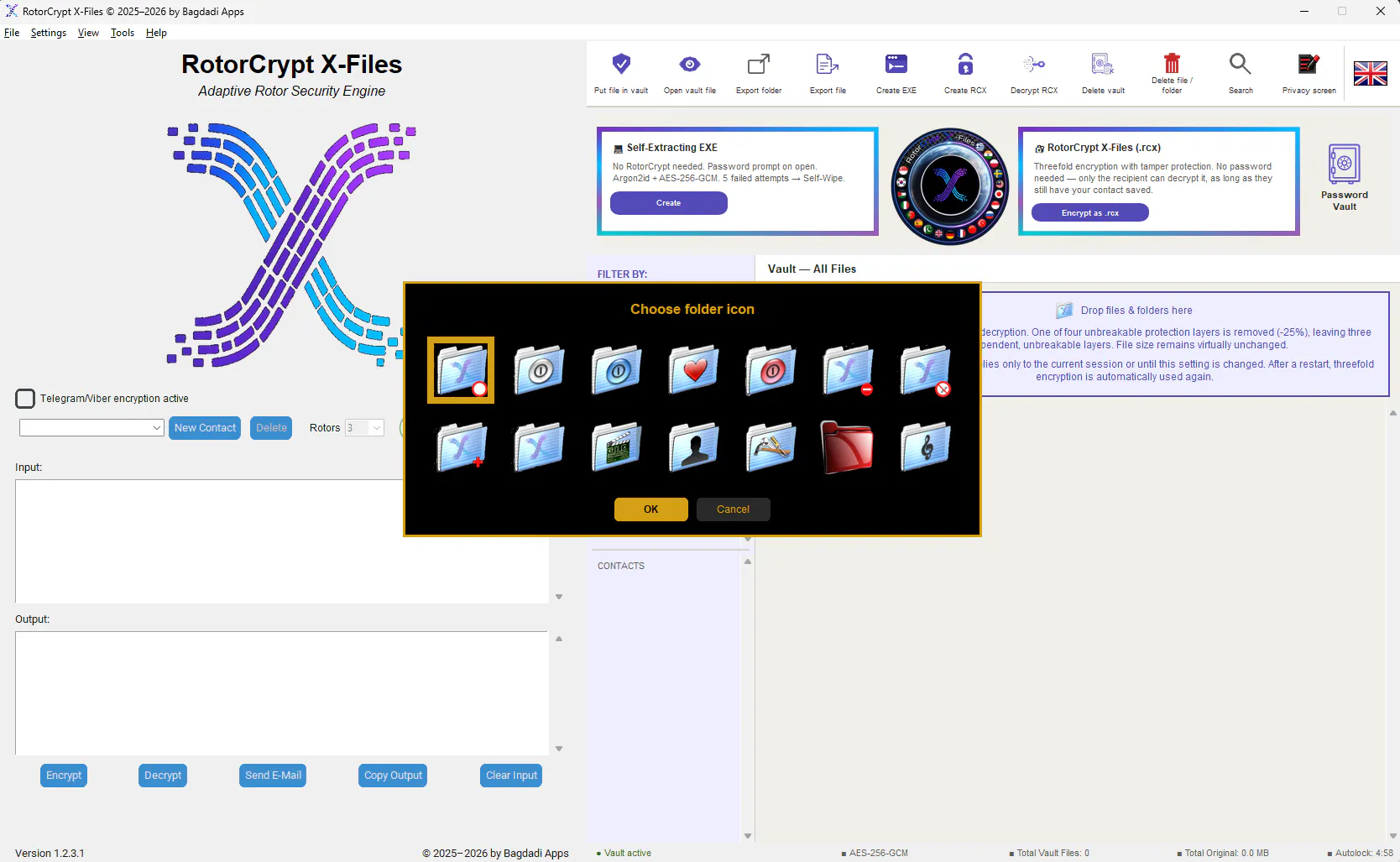
Task: Open the Tools menu
Action: [x=123, y=33]
